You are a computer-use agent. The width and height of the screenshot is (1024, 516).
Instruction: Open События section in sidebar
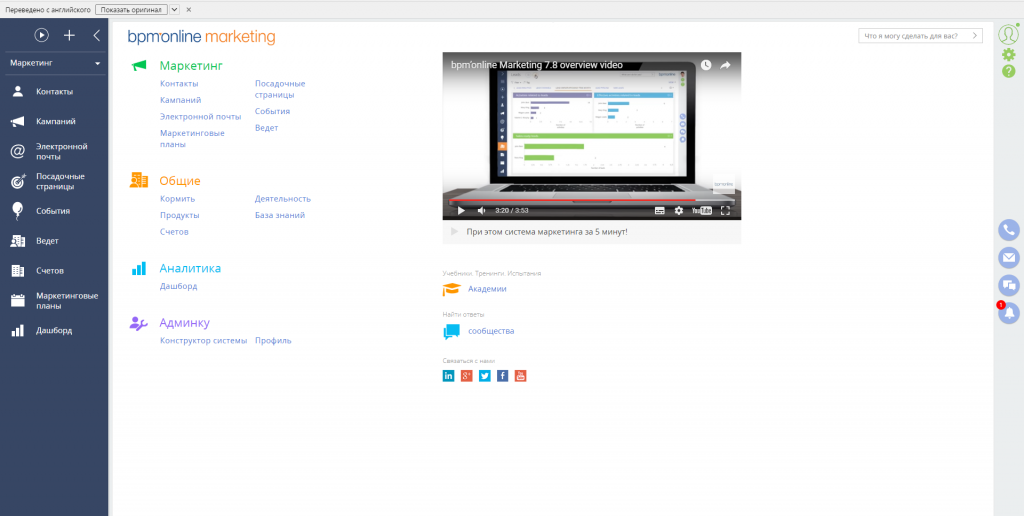(54, 211)
